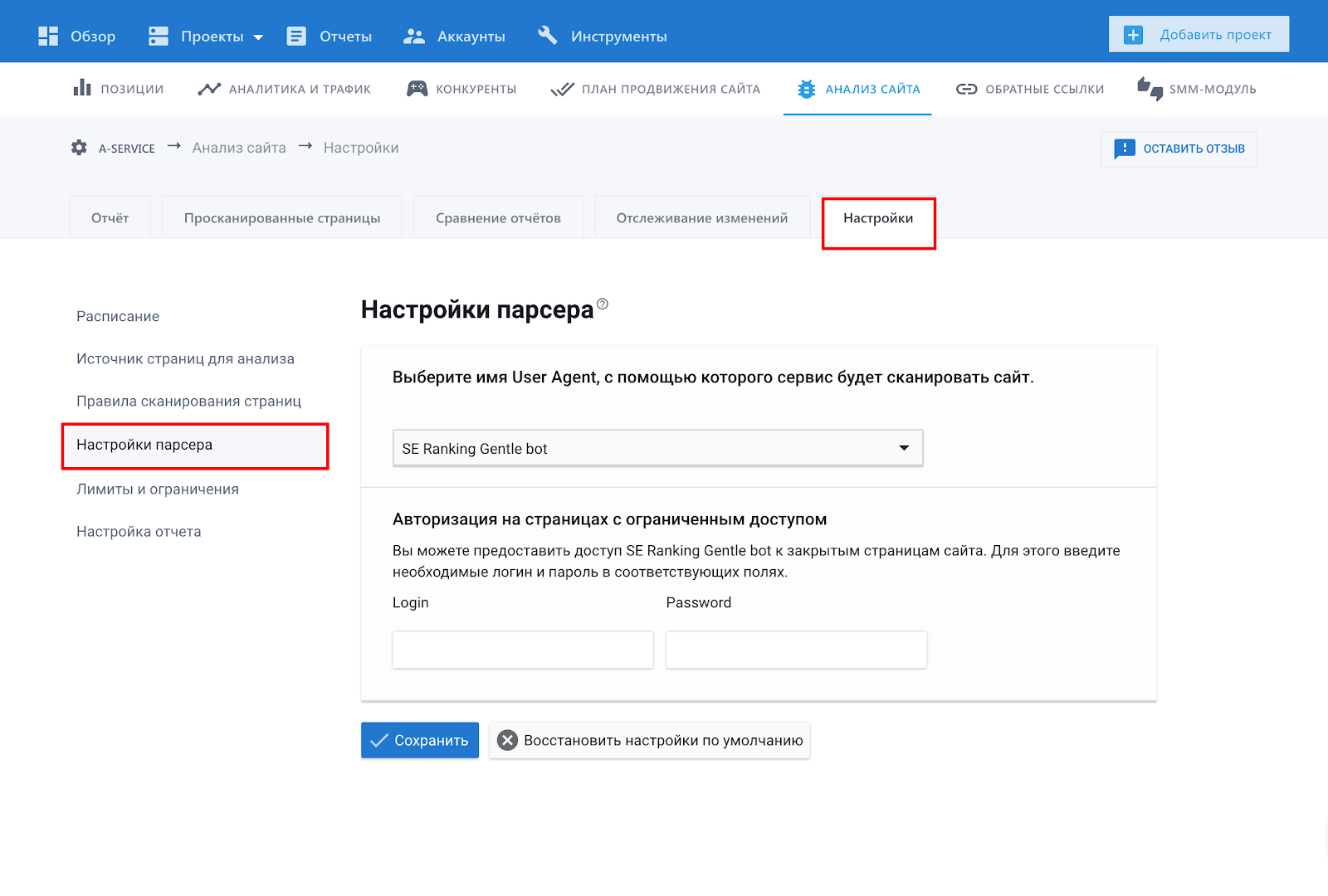Click Оставить отзыв button
Image resolution: width=1328 pixels, height=896 pixels.
coord(1179,149)
